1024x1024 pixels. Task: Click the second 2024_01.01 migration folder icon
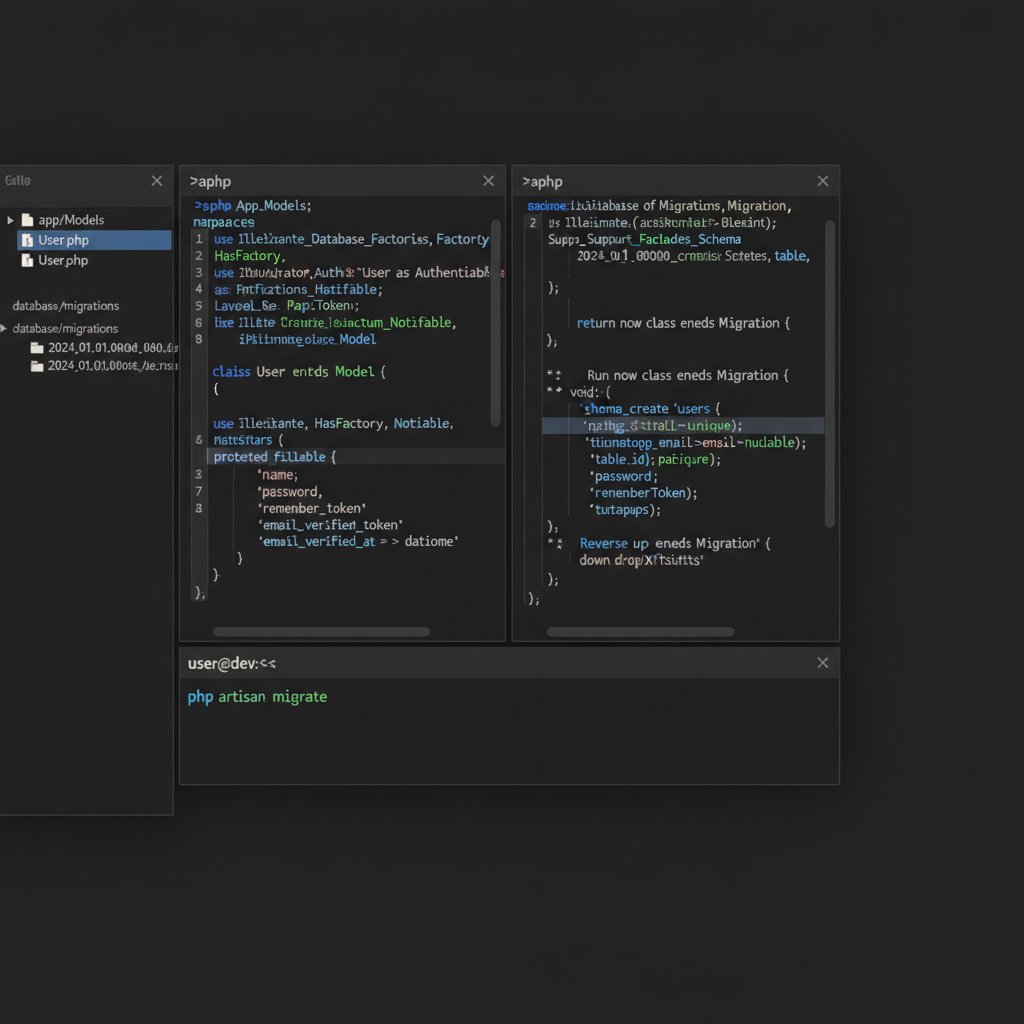[35, 366]
